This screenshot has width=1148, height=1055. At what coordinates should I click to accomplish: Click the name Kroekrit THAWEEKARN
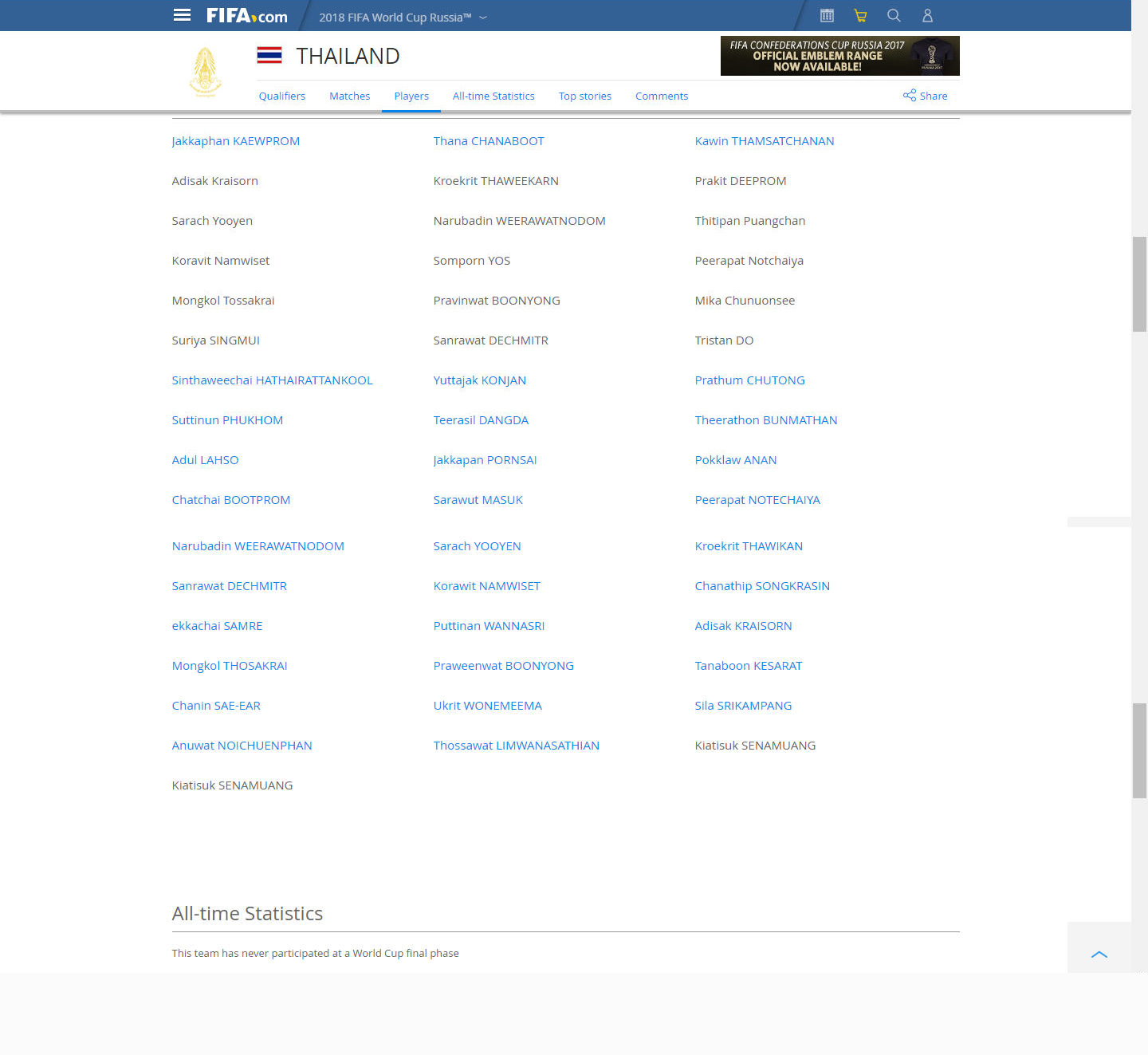(x=496, y=181)
